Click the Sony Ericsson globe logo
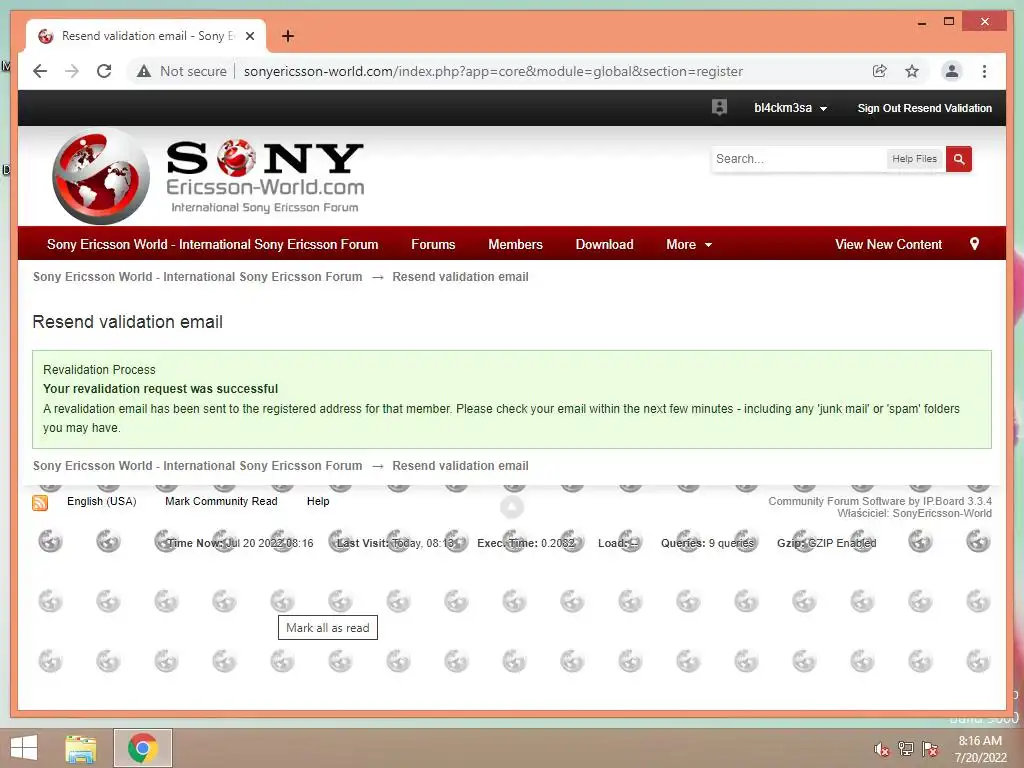Image resolution: width=1024 pixels, height=768 pixels. click(101, 176)
